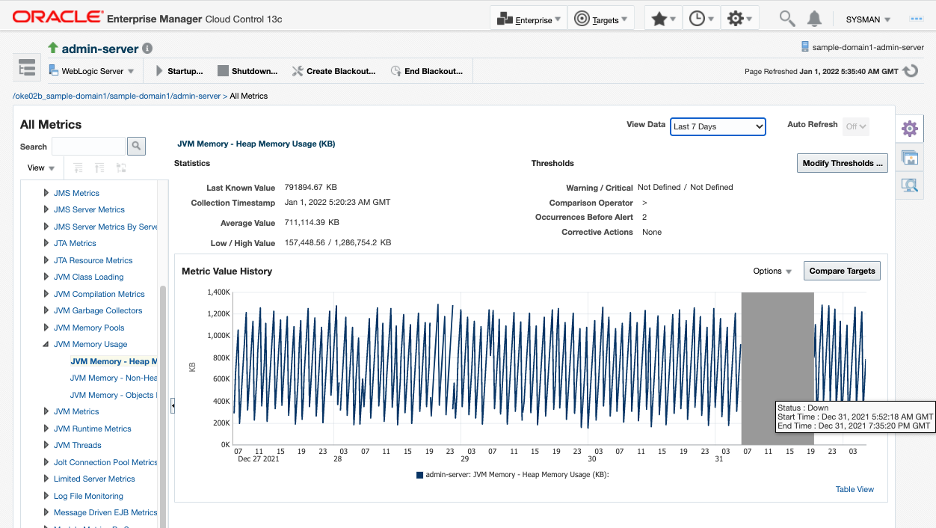Collapse the JVM Memory Usage node

[x=46, y=344]
